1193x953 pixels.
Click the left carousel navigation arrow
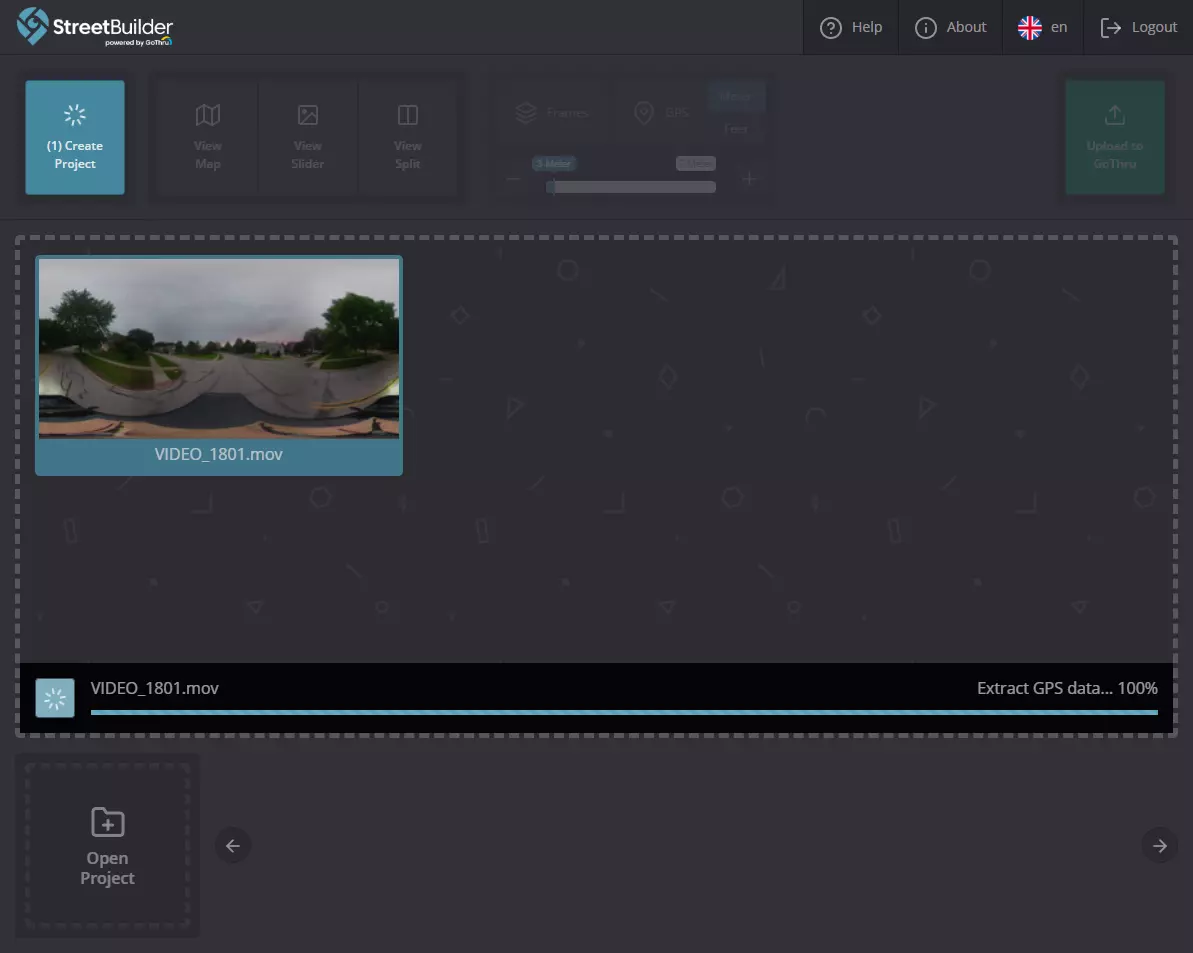coord(233,845)
